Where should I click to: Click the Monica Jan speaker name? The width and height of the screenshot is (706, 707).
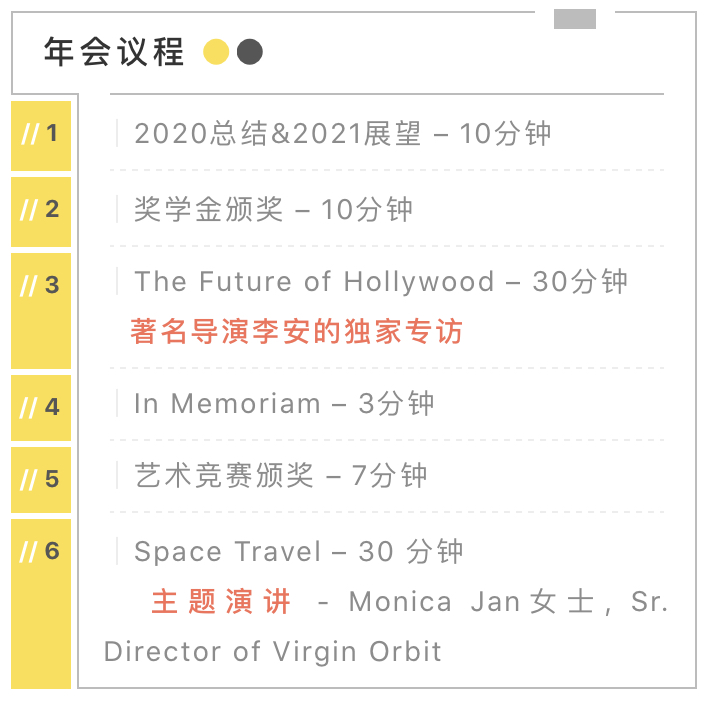[434, 601]
